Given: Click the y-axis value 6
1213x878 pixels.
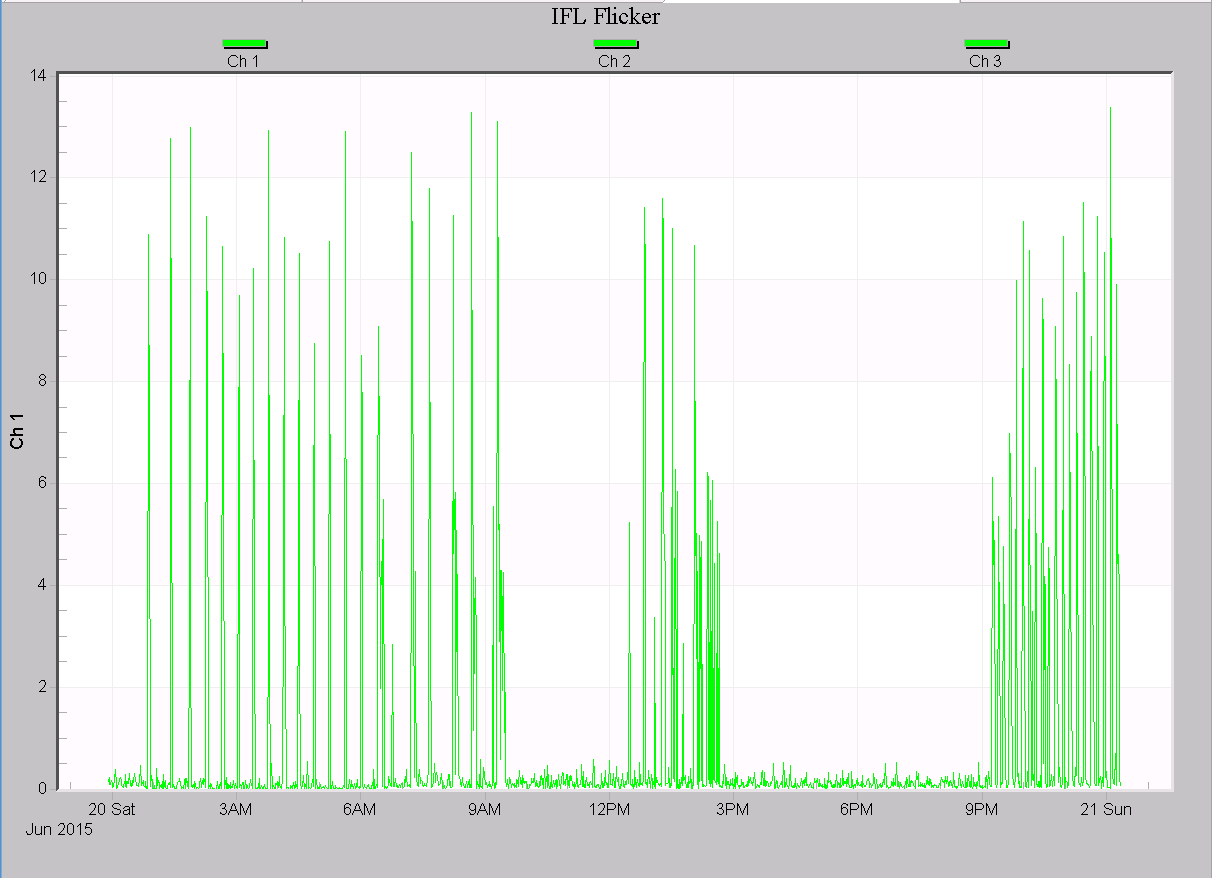Looking at the screenshot, I should 42,483.
